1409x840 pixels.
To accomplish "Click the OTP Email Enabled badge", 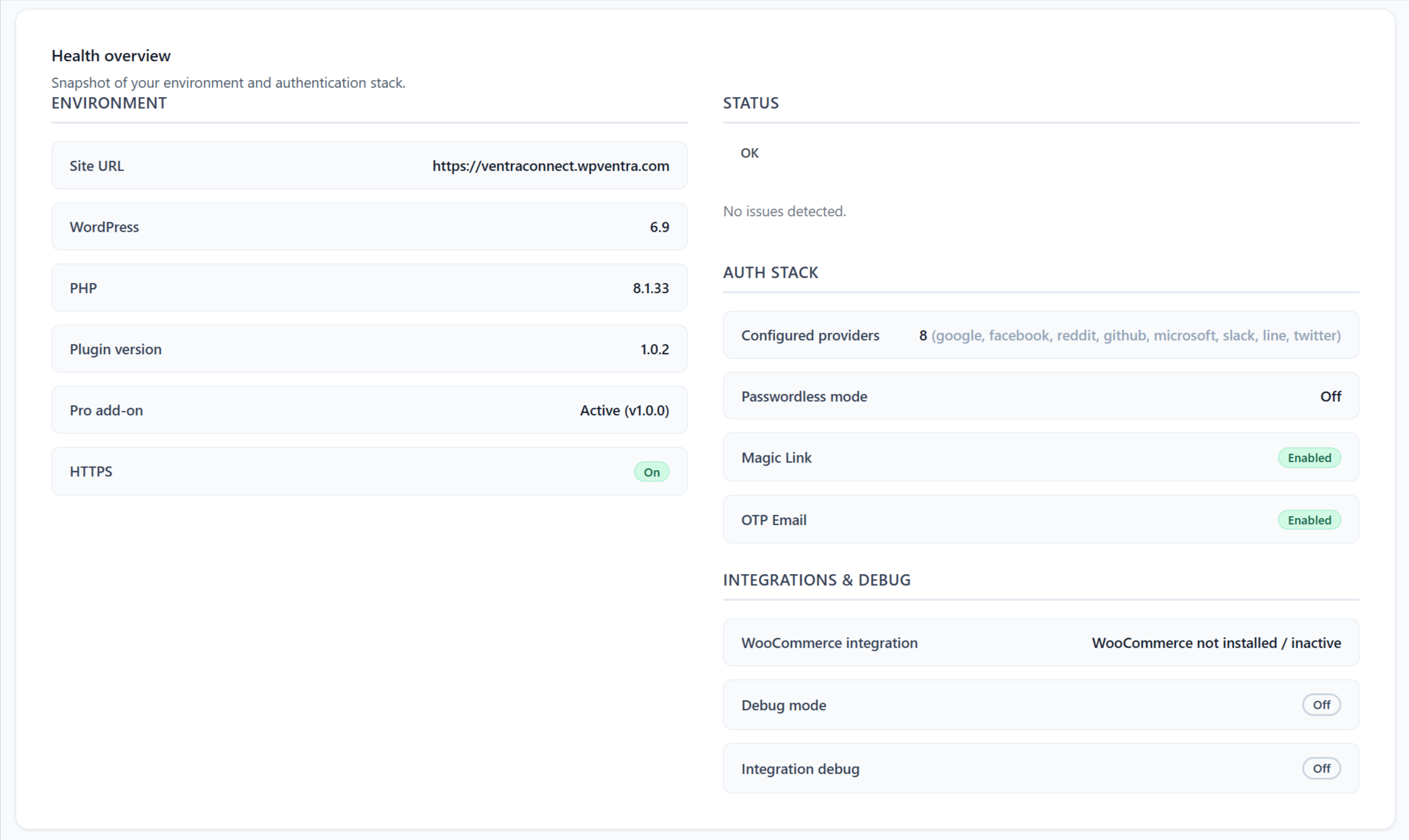I will coord(1309,521).
